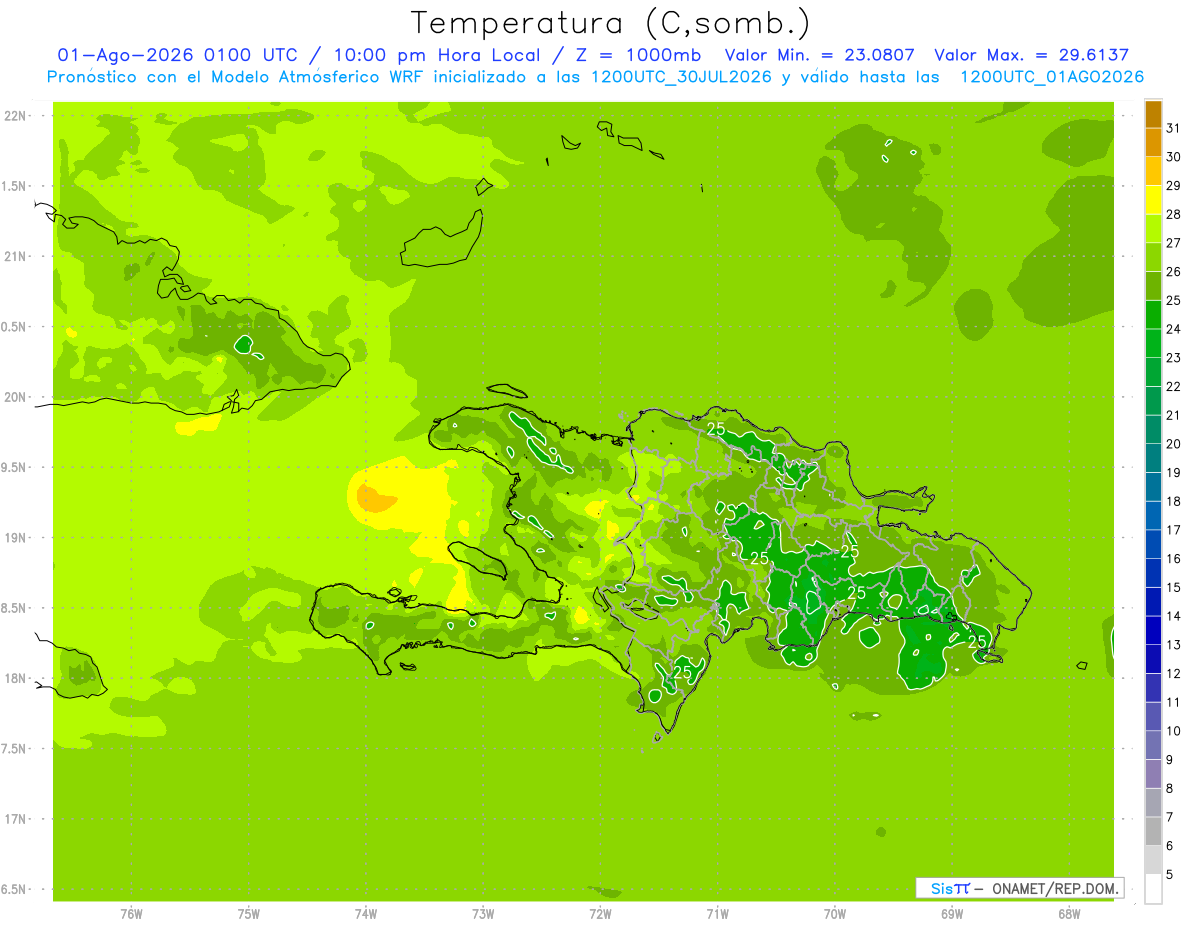This screenshot has height=927, width=1200.
Task: Select the '01-Ago-2026 0100 UTC' date text
Action: click(176, 55)
